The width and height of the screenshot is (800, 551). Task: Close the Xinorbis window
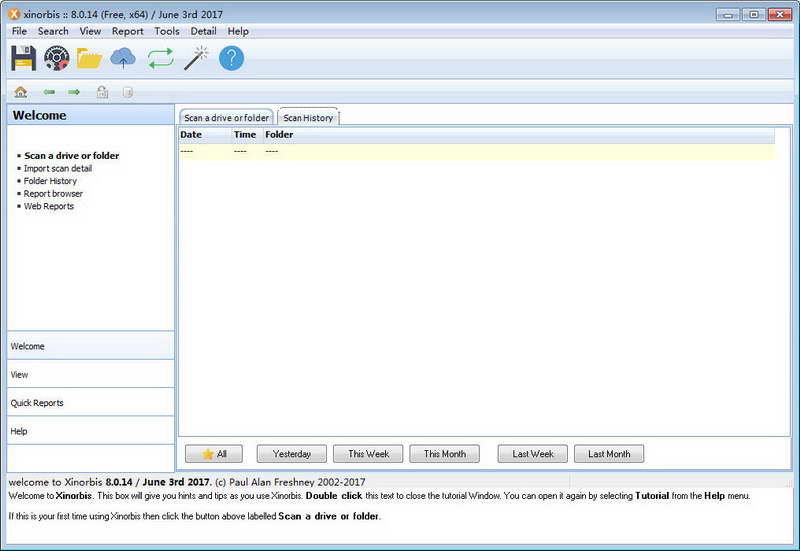click(x=780, y=14)
